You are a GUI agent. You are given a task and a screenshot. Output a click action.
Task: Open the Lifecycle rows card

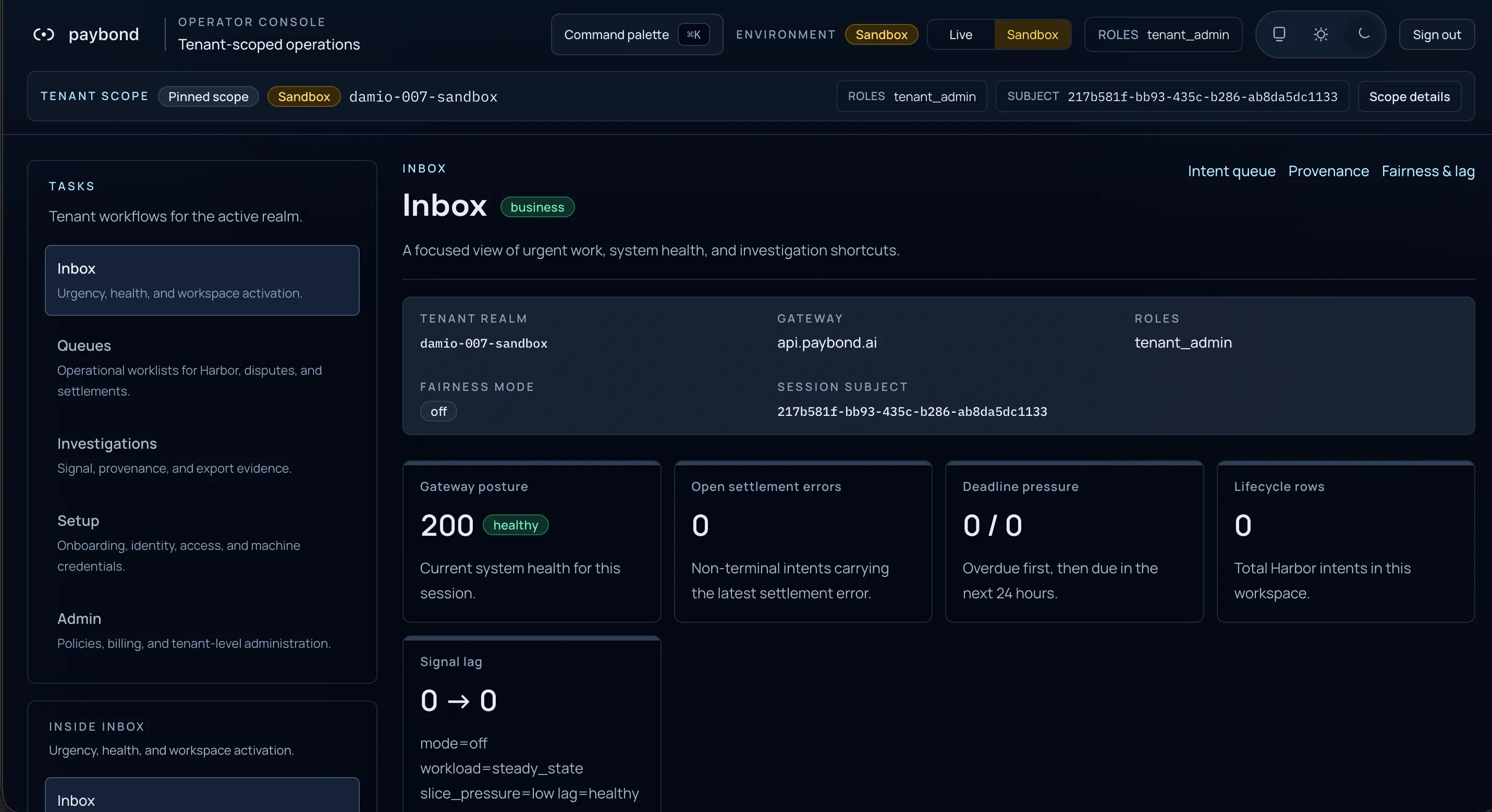(x=1346, y=542)
